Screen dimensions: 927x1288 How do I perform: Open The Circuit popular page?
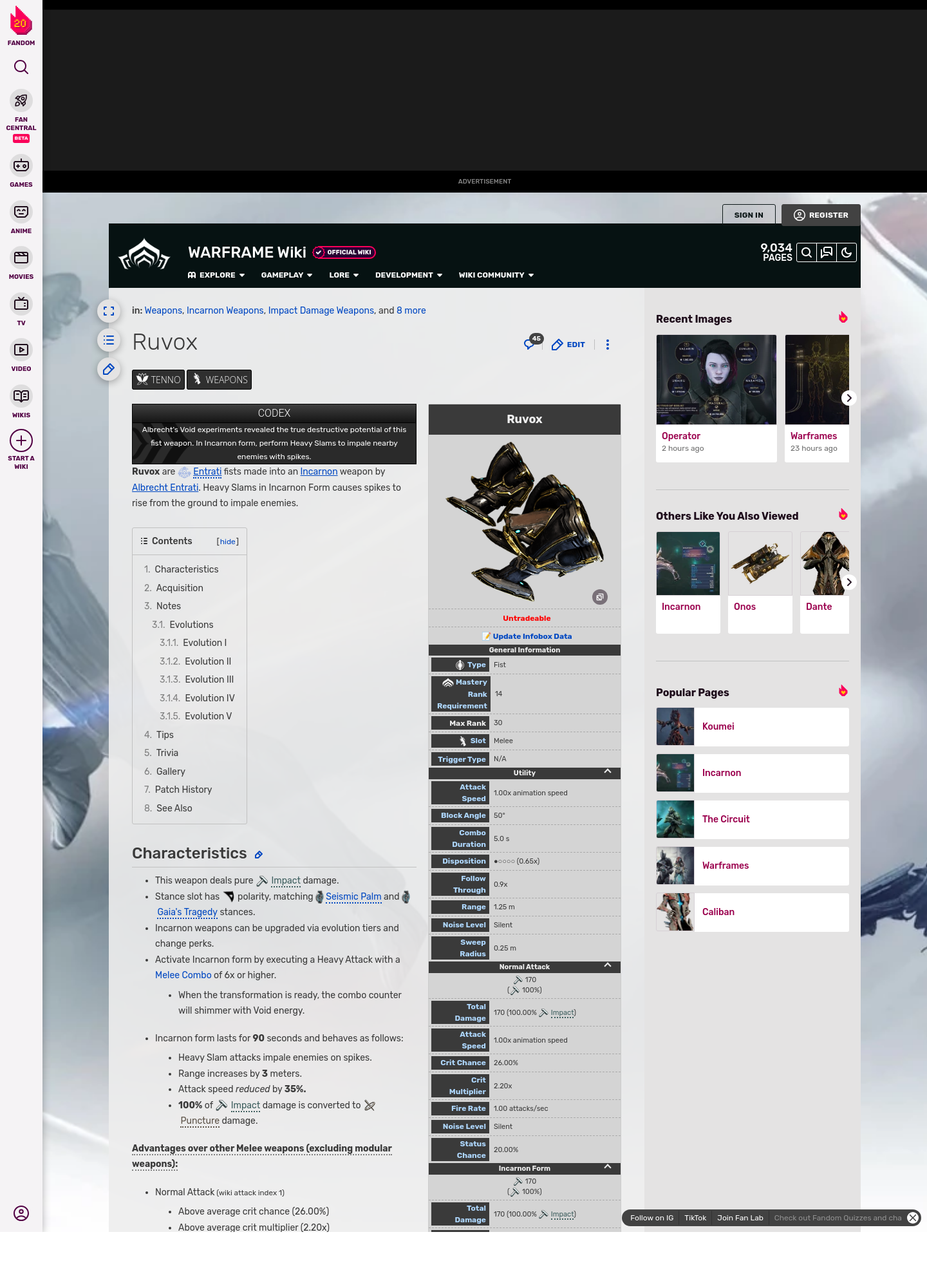click(x=753, y=819)
